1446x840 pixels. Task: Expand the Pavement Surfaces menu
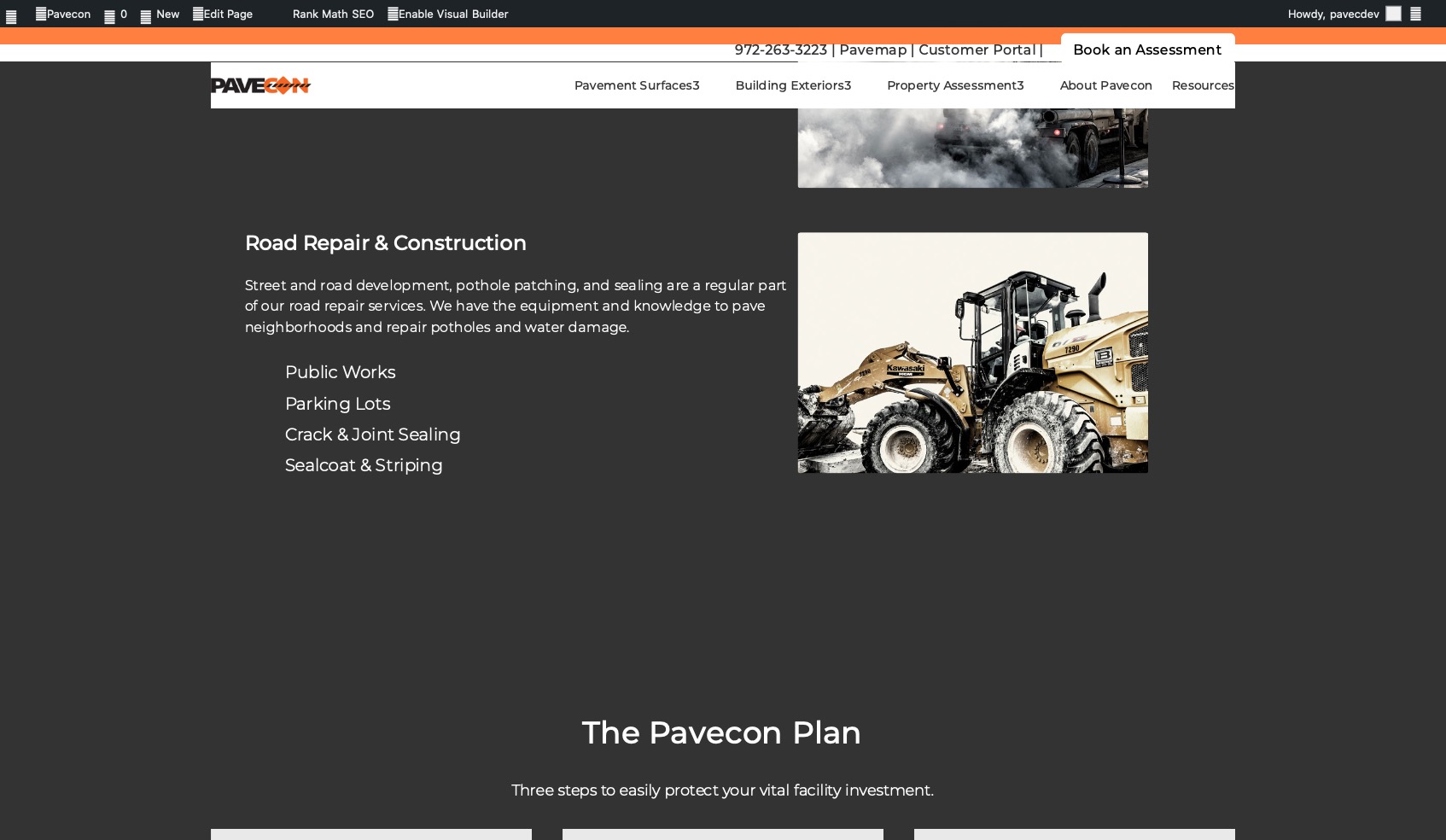coord(636,85)
